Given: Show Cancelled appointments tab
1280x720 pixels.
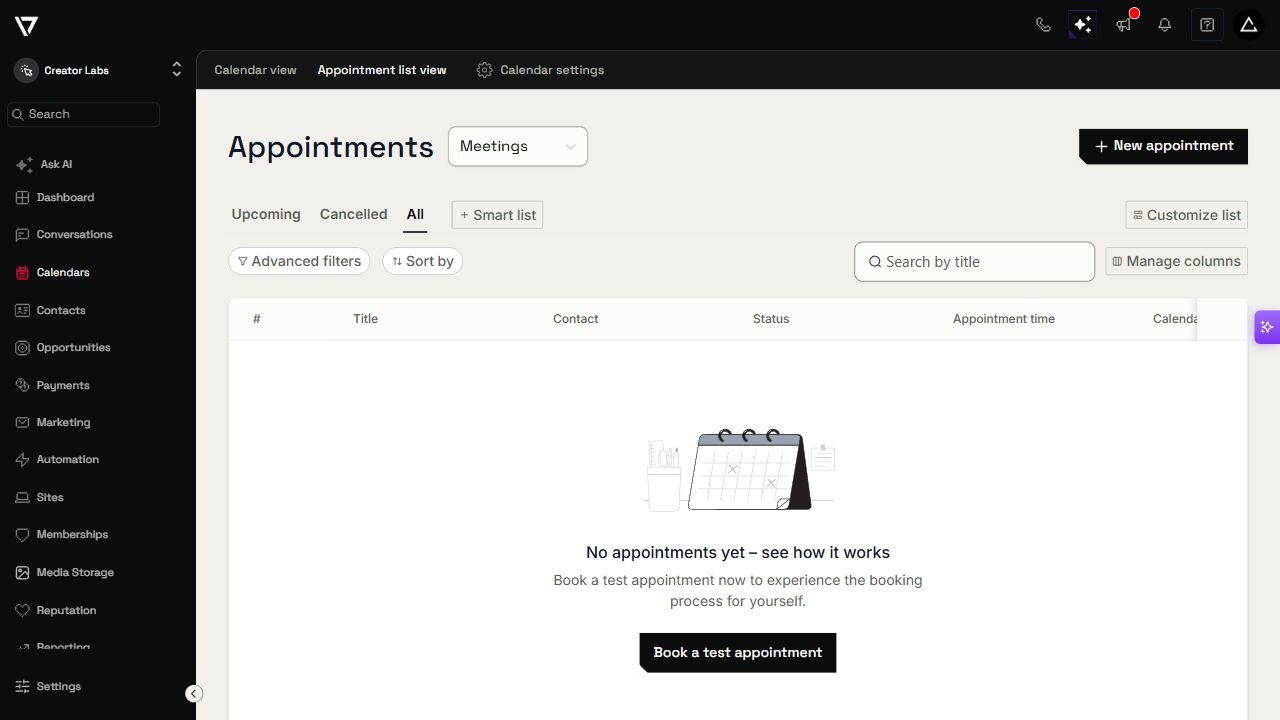Looking at the screenshot, I should click(353, 214).
